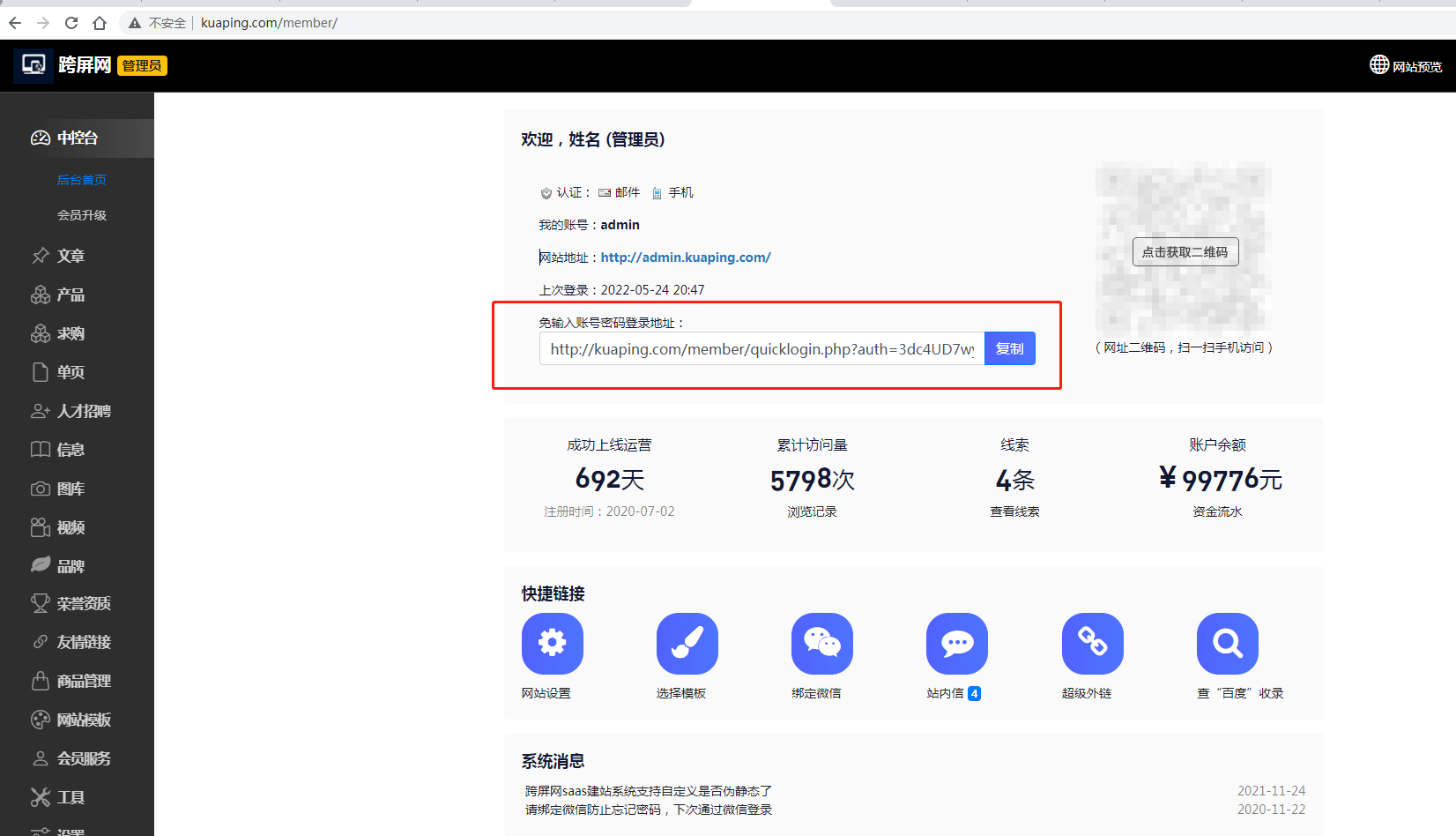Open 绑定微信 under quick links
Viewport: 1456px width, 836px height.
[x=821, y=644]
